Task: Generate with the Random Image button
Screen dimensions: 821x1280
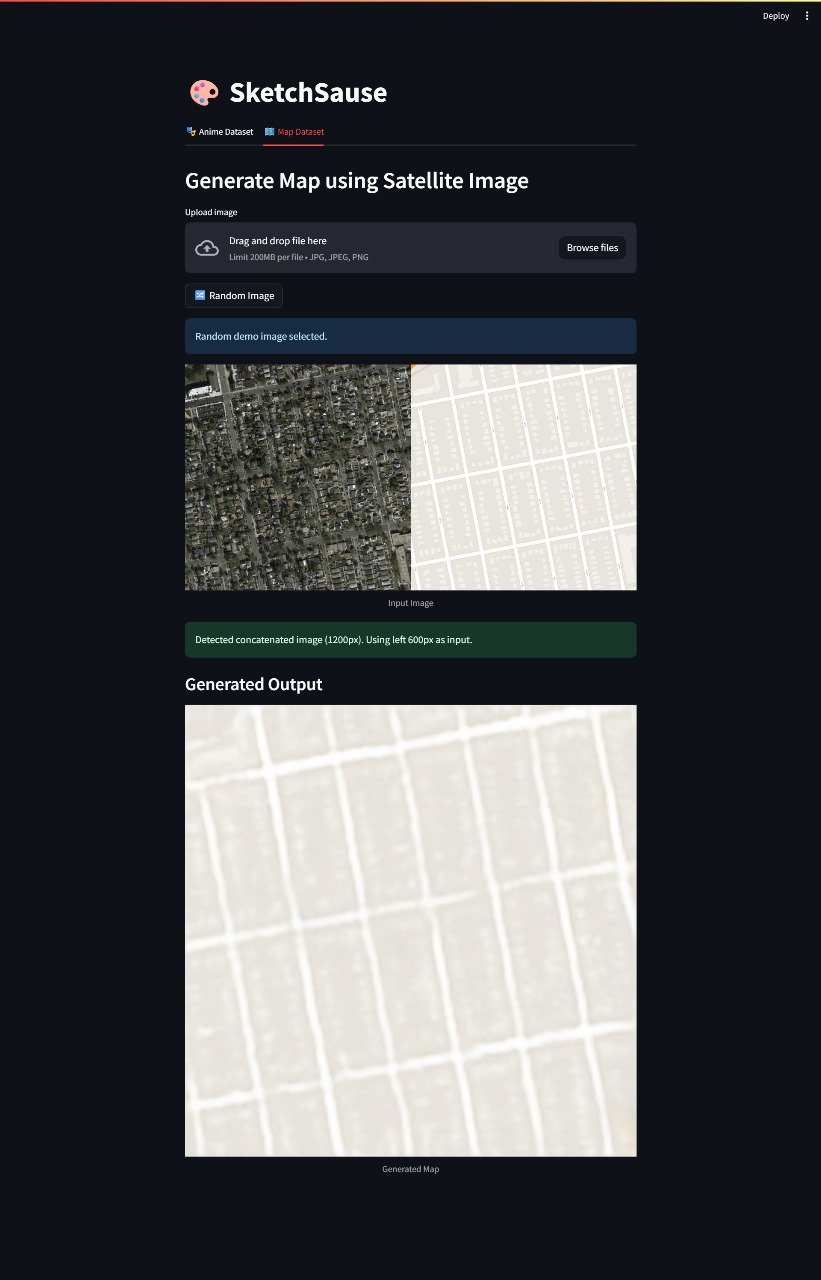Action: [234, 296]
